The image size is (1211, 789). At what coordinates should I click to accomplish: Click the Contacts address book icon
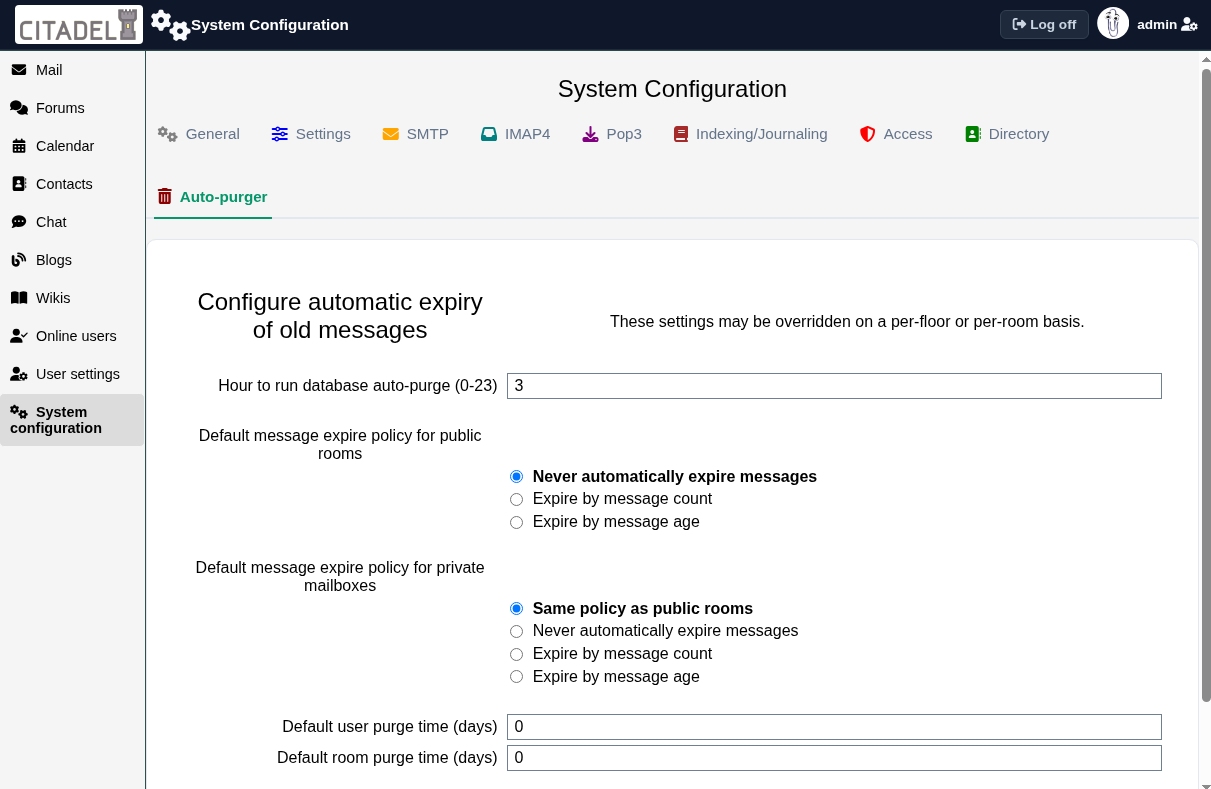point(19,184)
